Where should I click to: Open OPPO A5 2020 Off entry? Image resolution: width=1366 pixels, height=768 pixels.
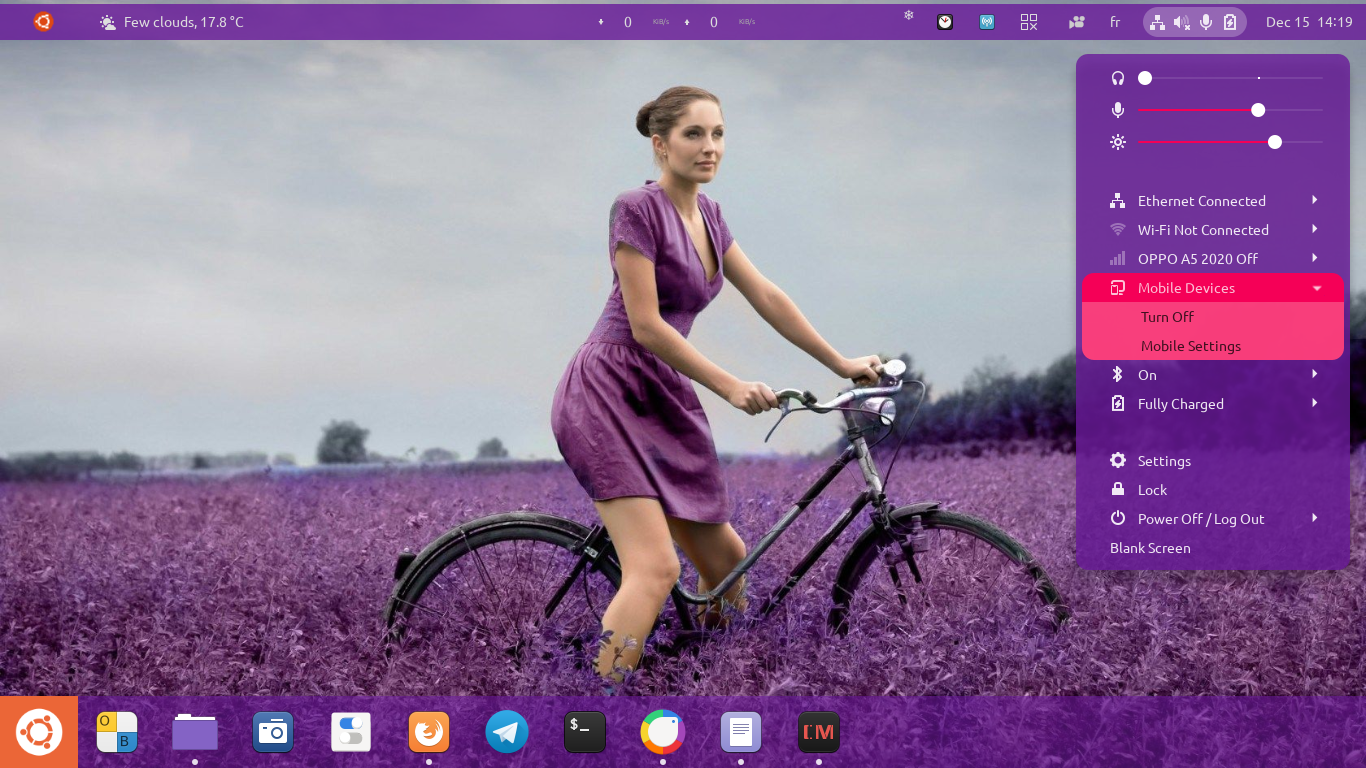click(x=1213, y=259)
